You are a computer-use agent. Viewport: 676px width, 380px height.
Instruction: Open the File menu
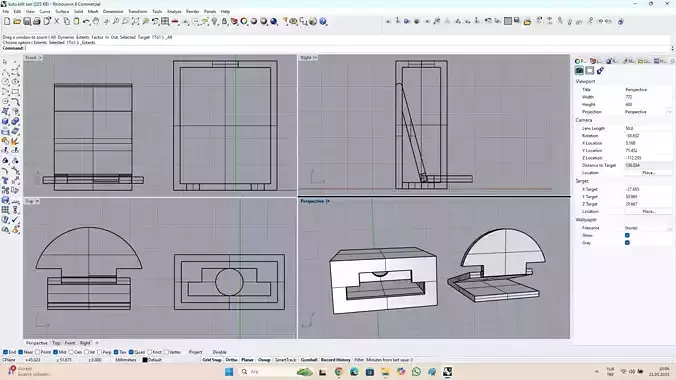coord(6,12)
